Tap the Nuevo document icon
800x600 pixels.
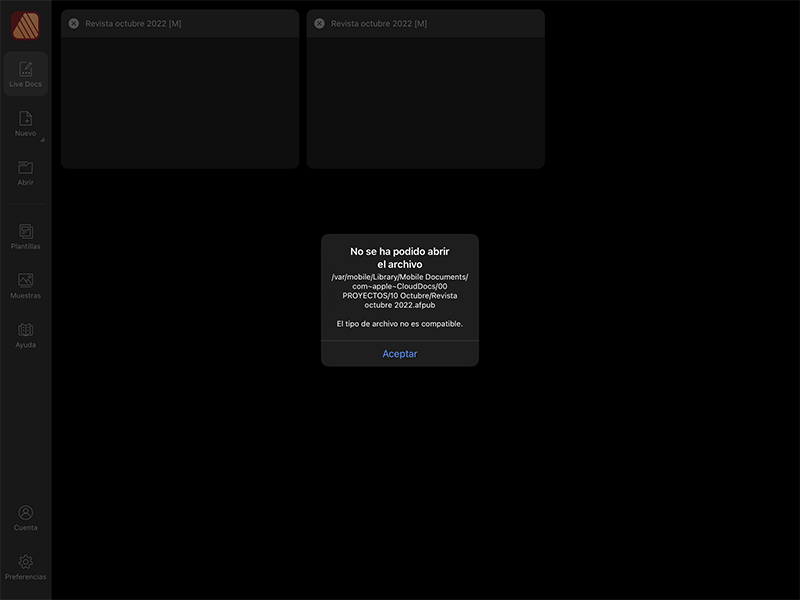point(25,120)
